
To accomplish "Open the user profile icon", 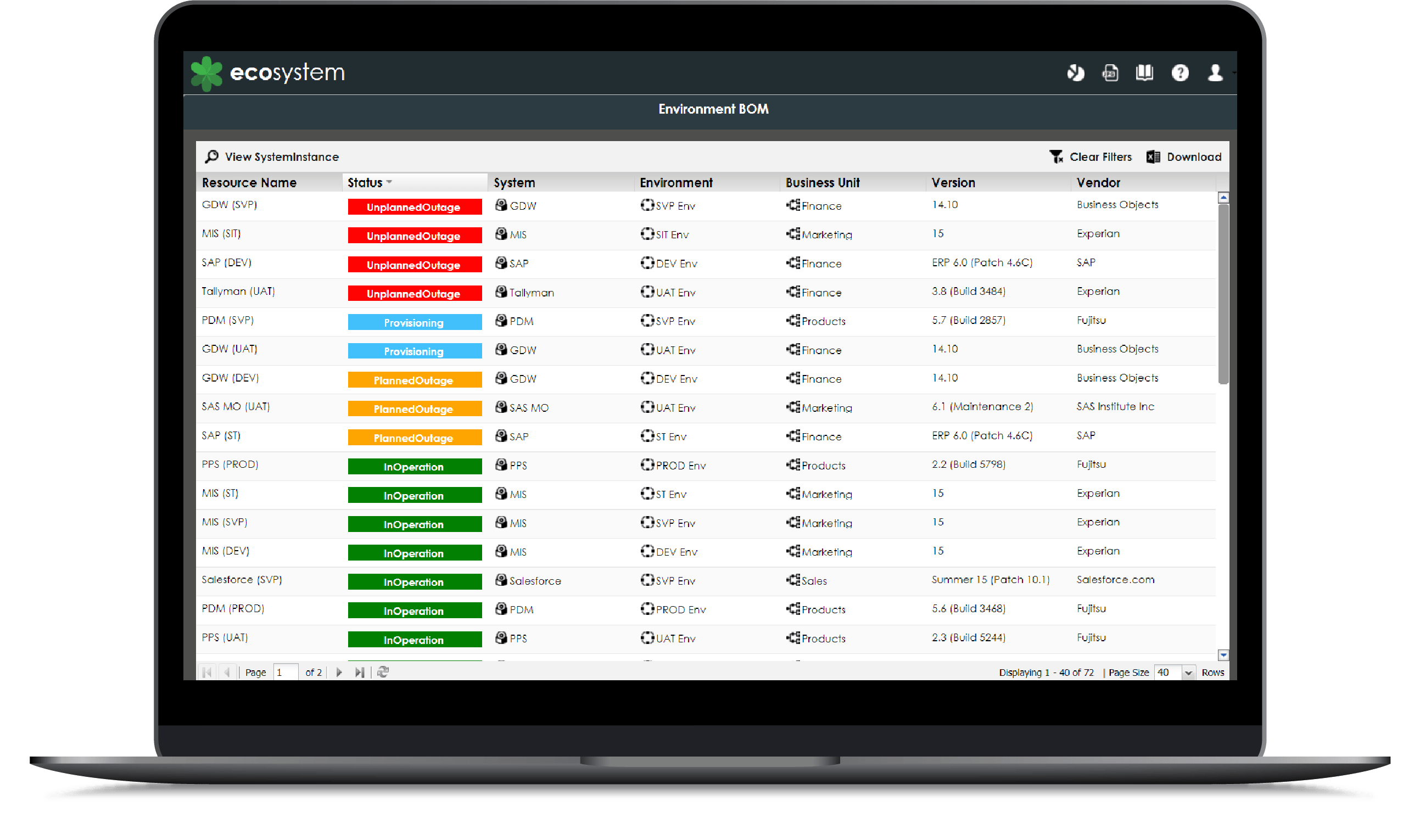I will pos(1215,72).
